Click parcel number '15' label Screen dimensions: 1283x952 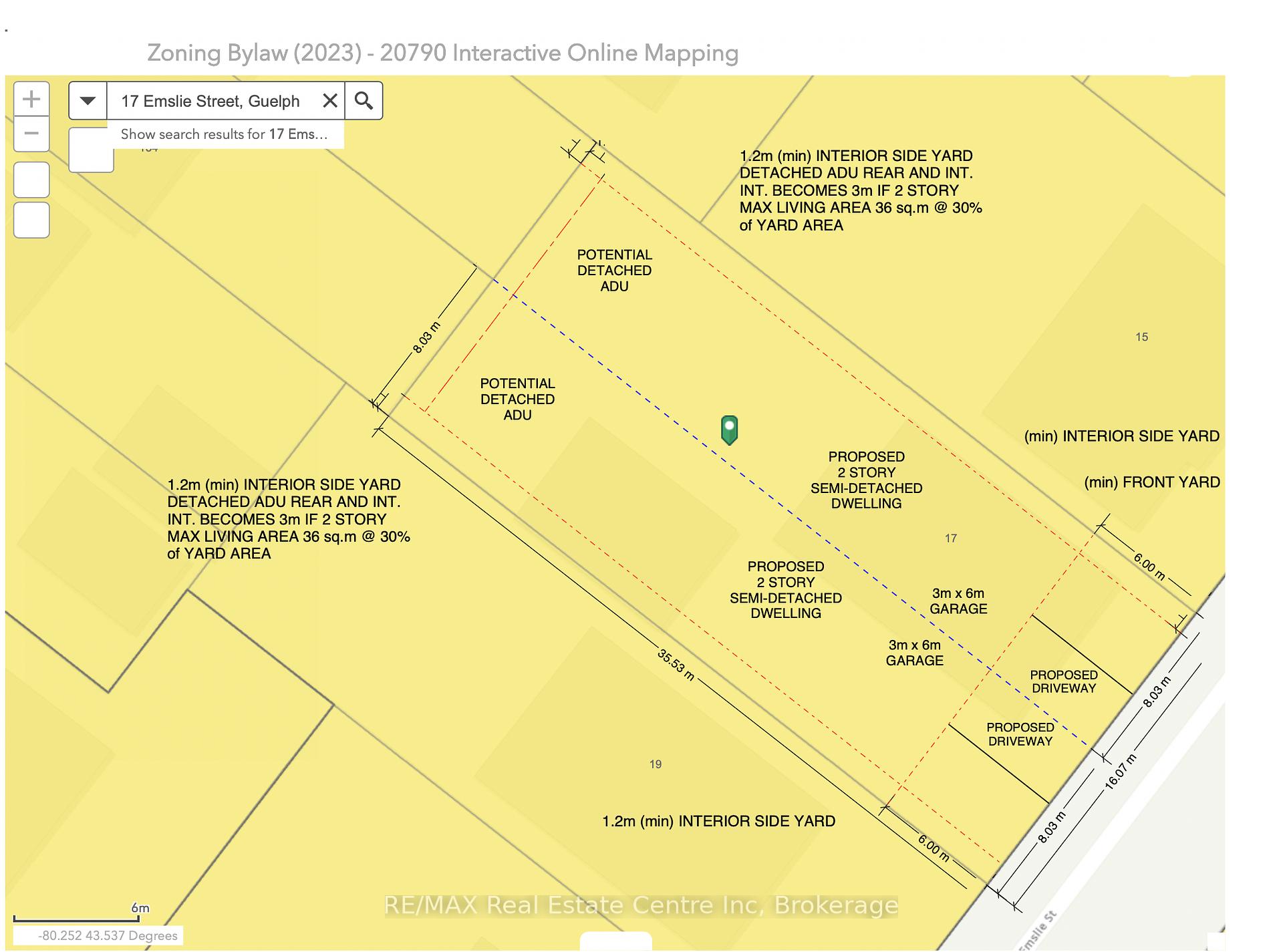coord(1141,337)
